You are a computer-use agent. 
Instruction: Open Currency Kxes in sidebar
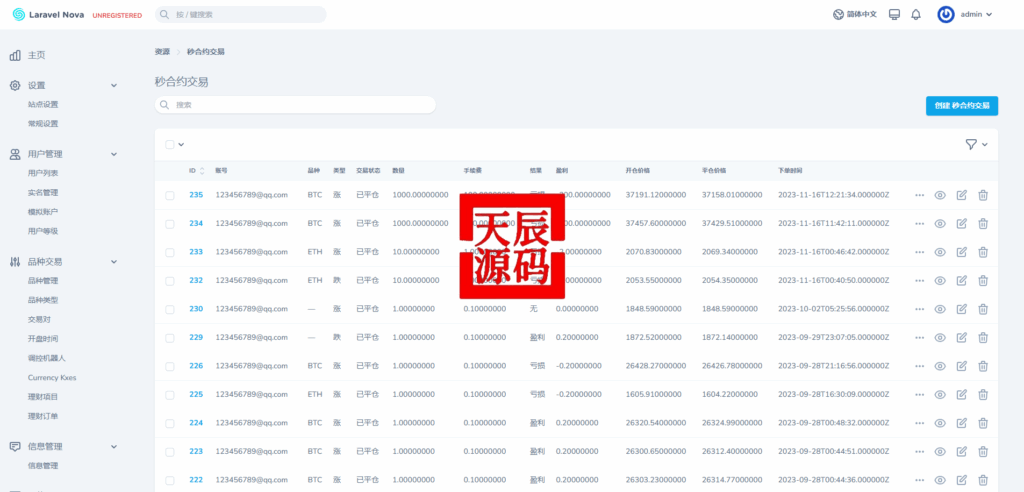[x=52, y=378]
